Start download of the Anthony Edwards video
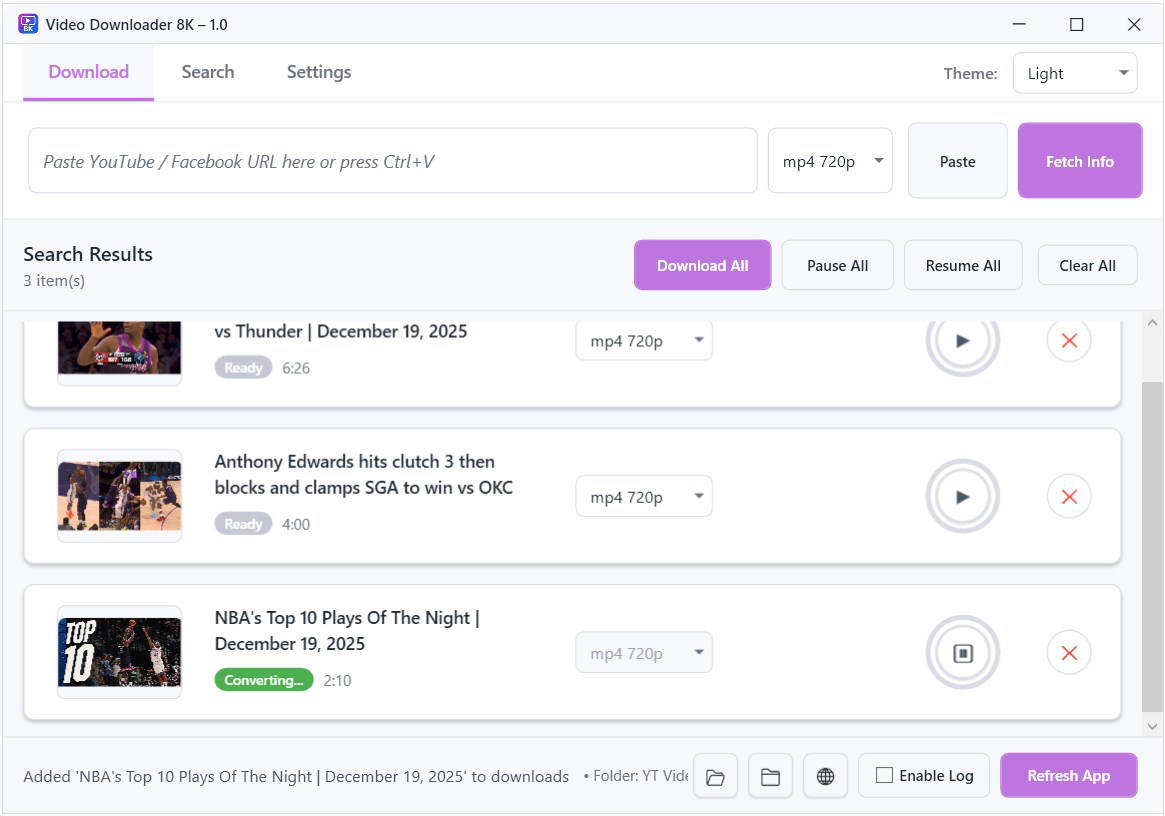 click(962, 496)
